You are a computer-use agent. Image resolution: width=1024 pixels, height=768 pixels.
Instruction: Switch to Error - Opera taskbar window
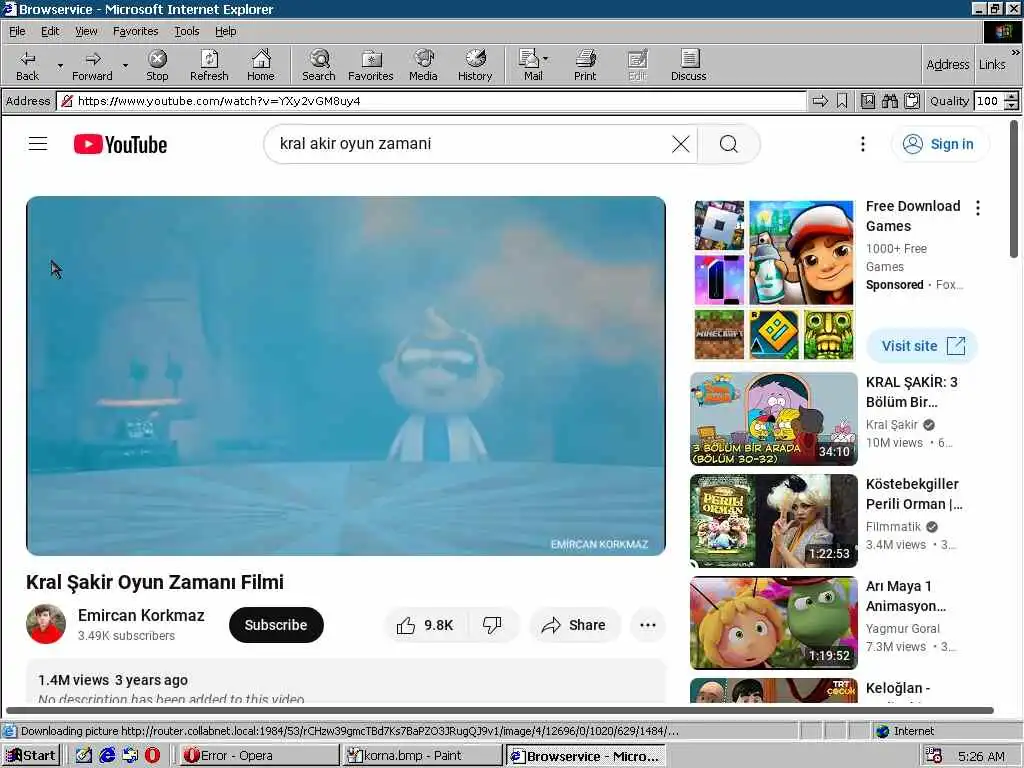coord(260,756)
